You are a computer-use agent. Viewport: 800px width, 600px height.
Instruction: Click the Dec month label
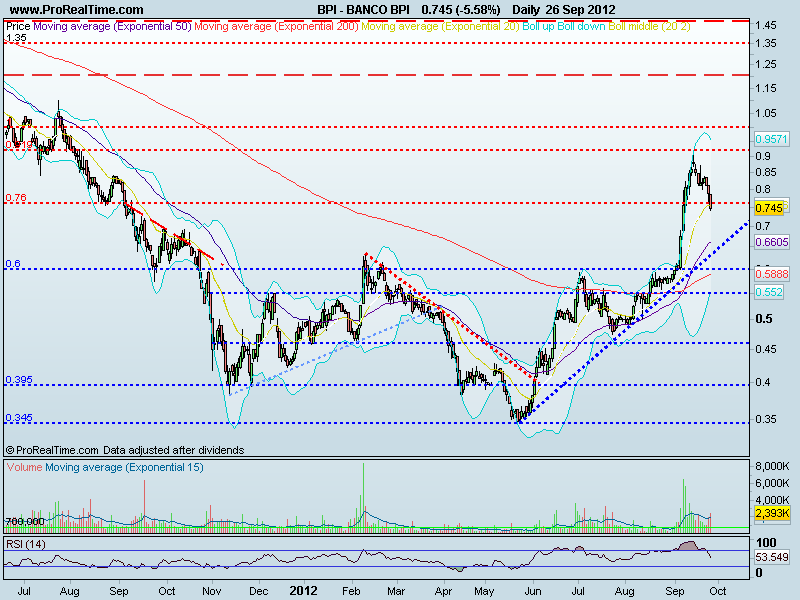(258, 591)
